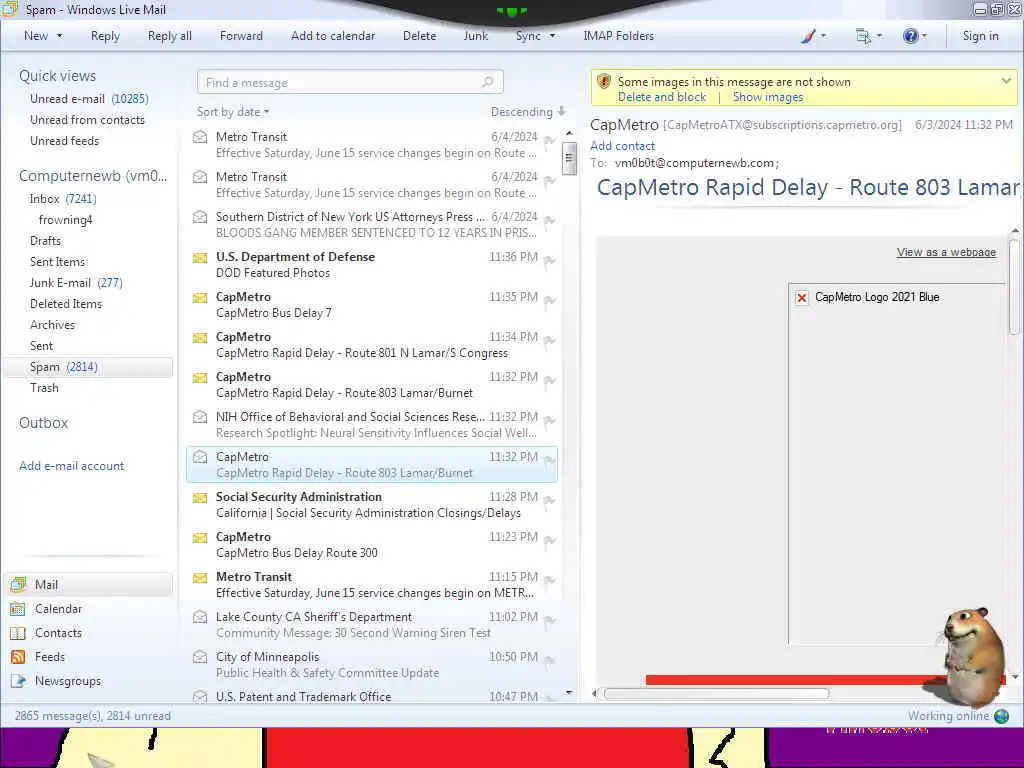The image size is (1024, 768).
Task: Click Forward in the toolbar
Action: point(241,36)
